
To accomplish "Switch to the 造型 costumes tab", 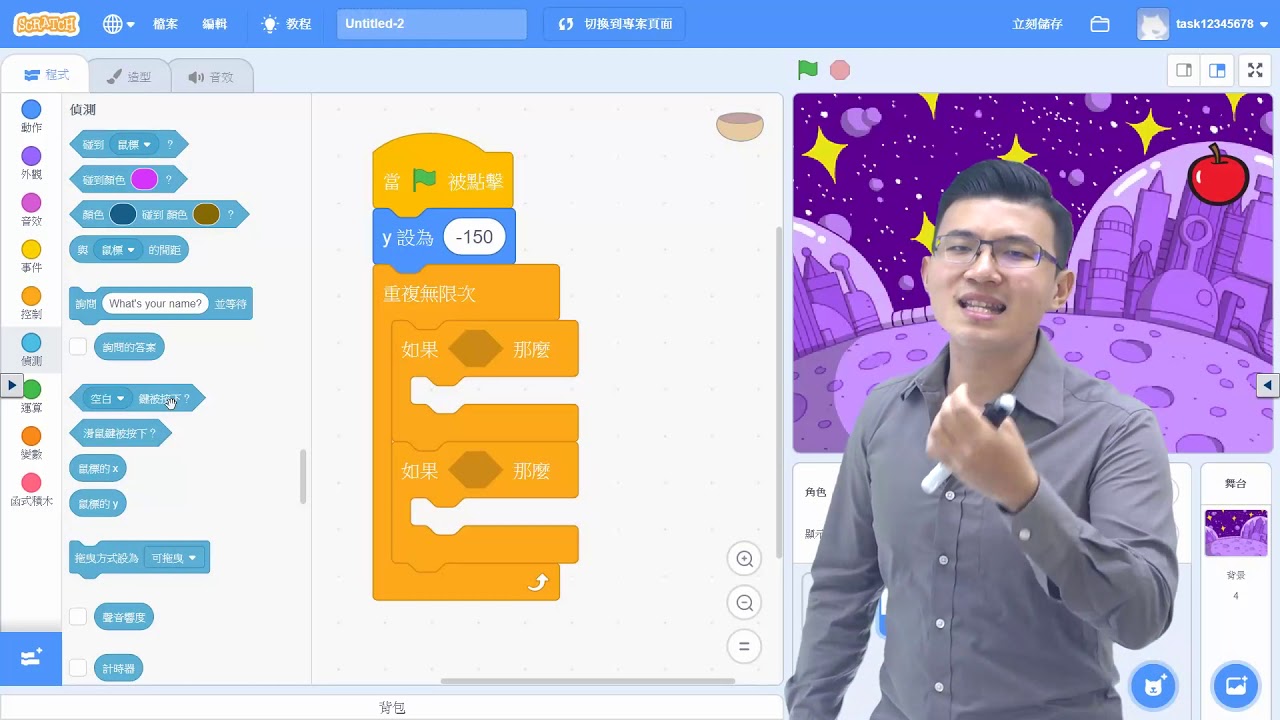I will click(x=128, y=76).
